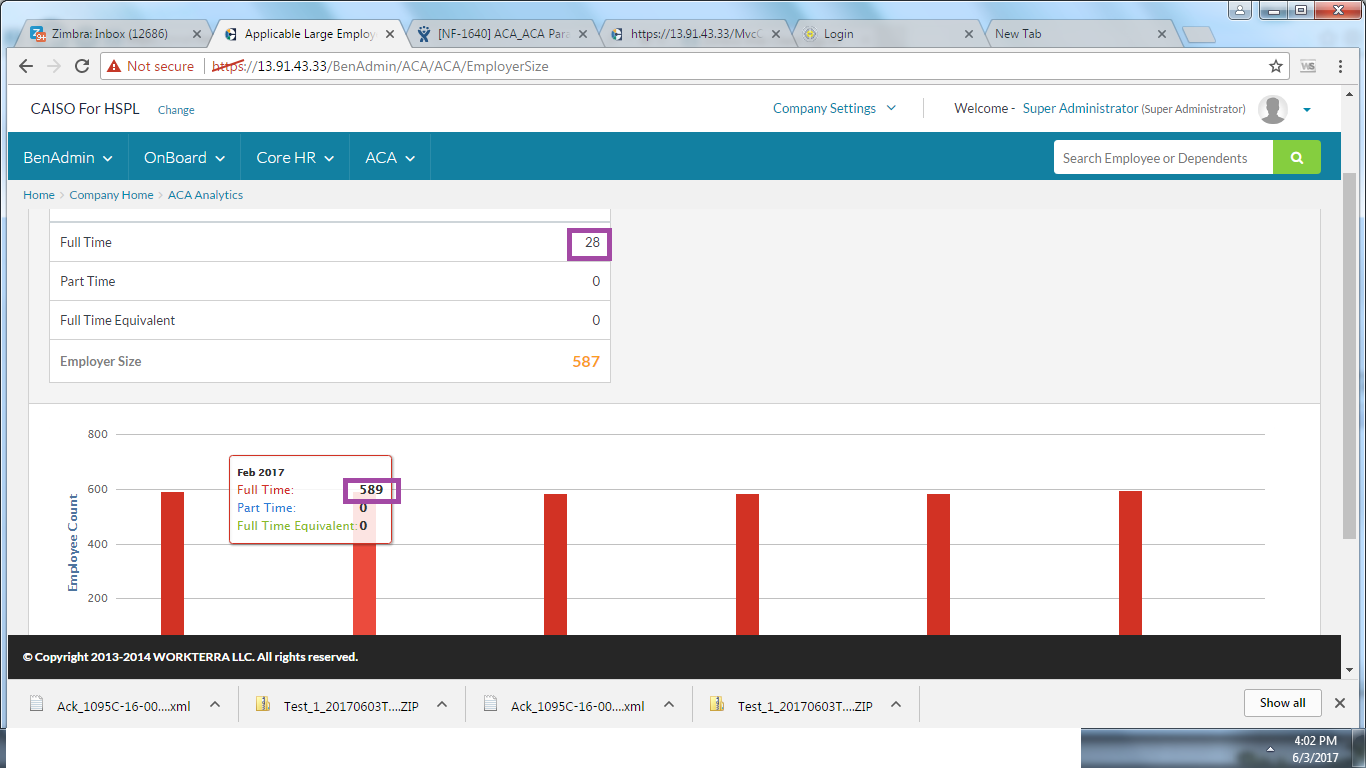Screen dimensions: 1366x768
Task: Click the Show all downloads button
Action: [x=1282, y=703]
